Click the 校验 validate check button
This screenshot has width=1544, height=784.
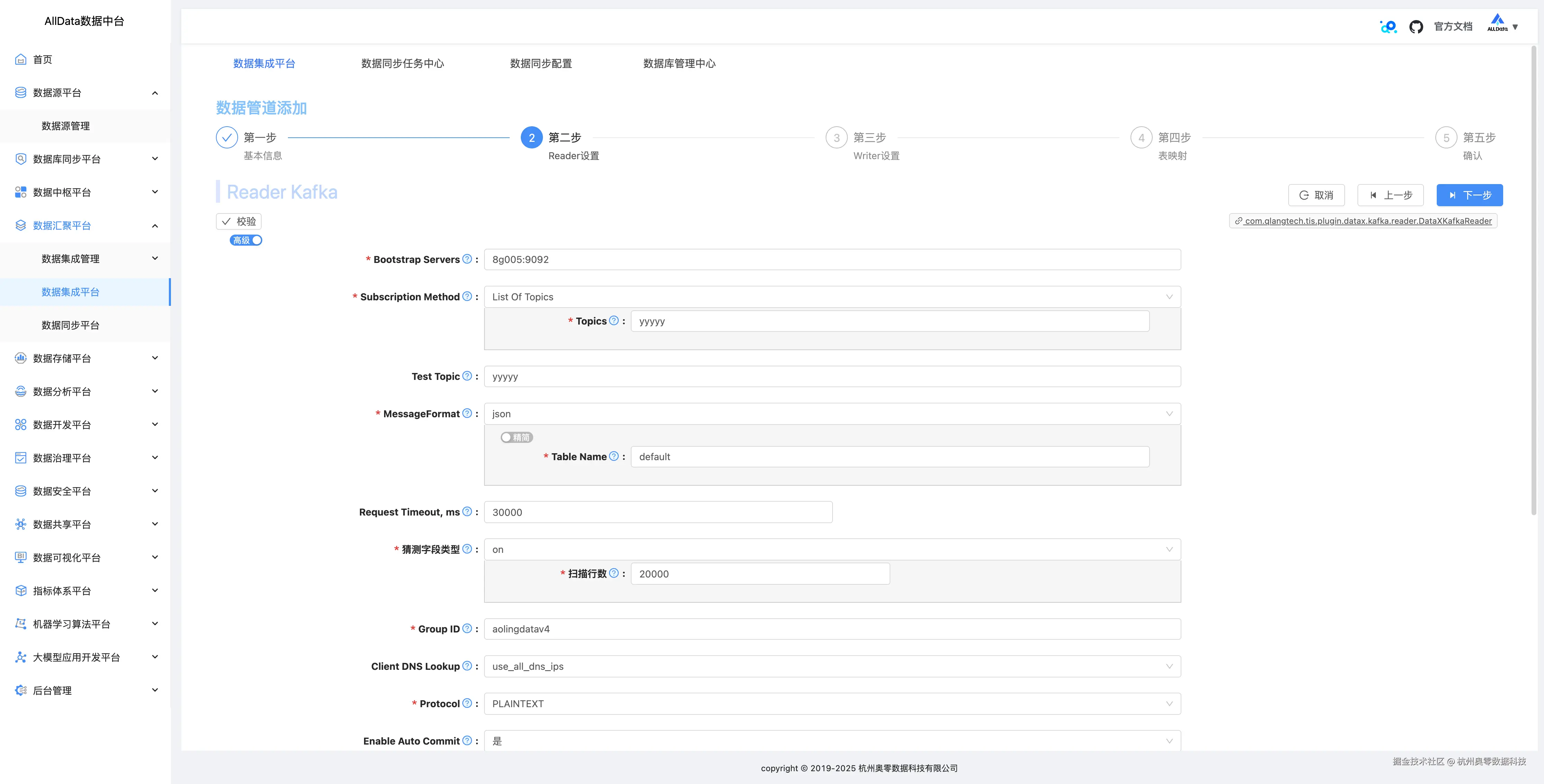coord(238,221)
